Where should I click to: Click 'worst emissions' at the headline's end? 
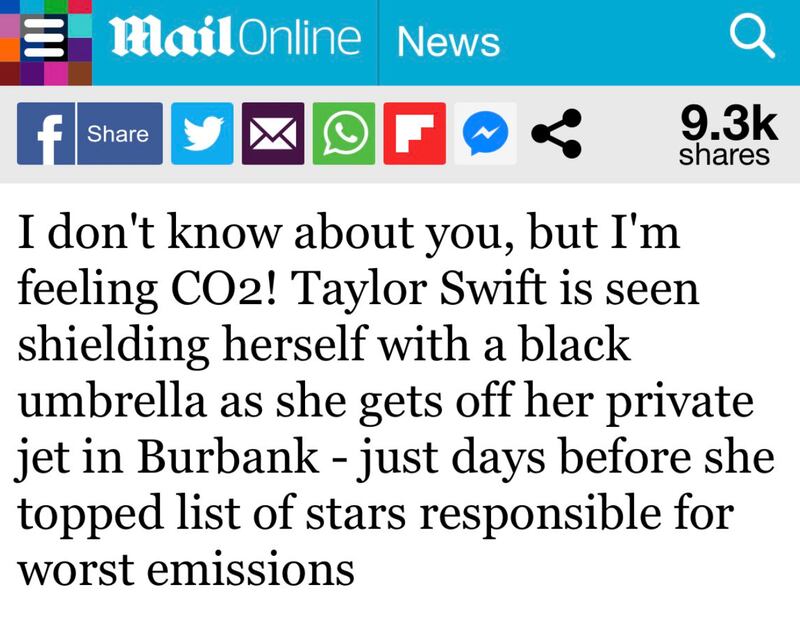coord(188,569)
